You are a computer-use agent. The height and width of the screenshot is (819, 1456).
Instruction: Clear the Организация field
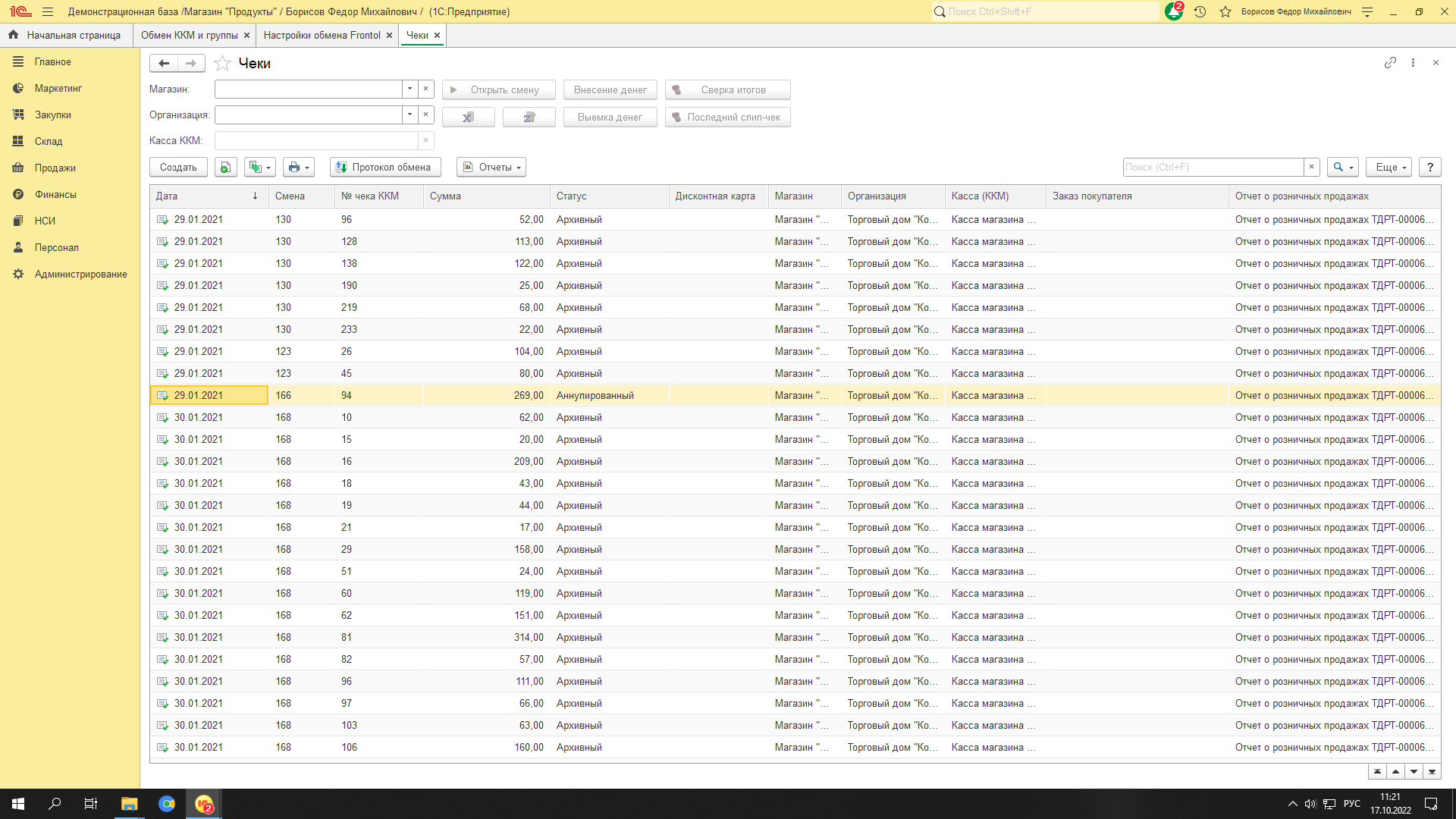tap(425, 115)
